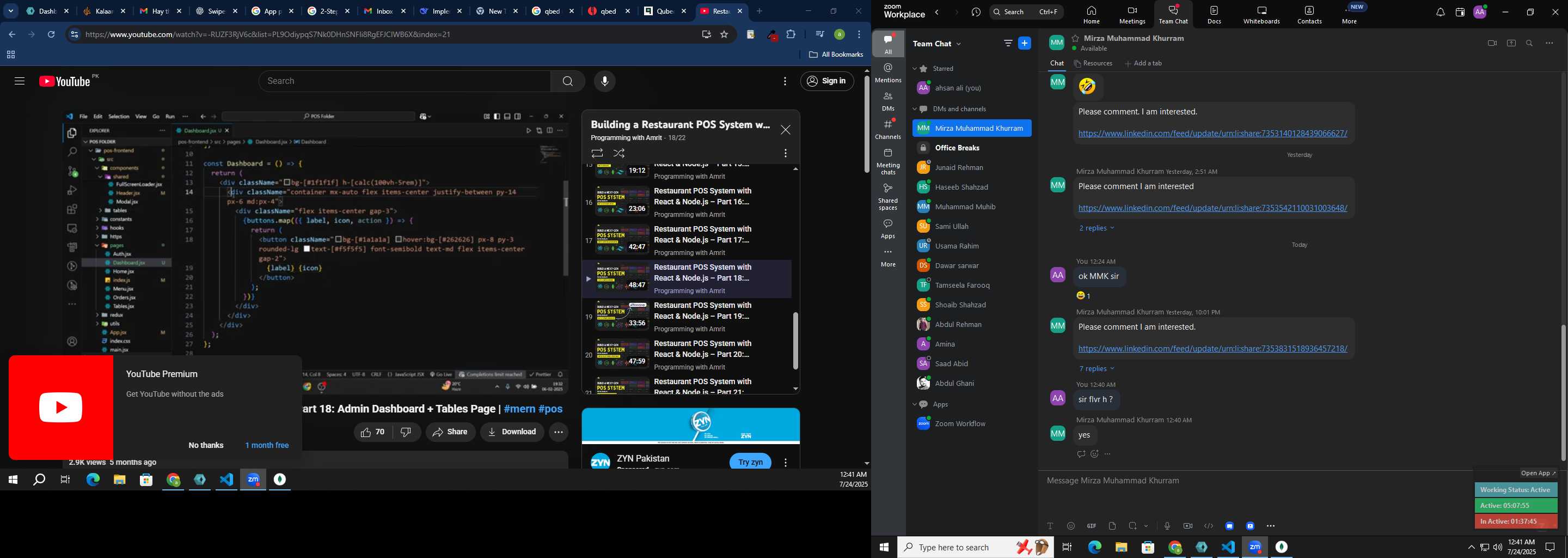
Task: Switch to the Resources tab
Action: pos(1093,63)
